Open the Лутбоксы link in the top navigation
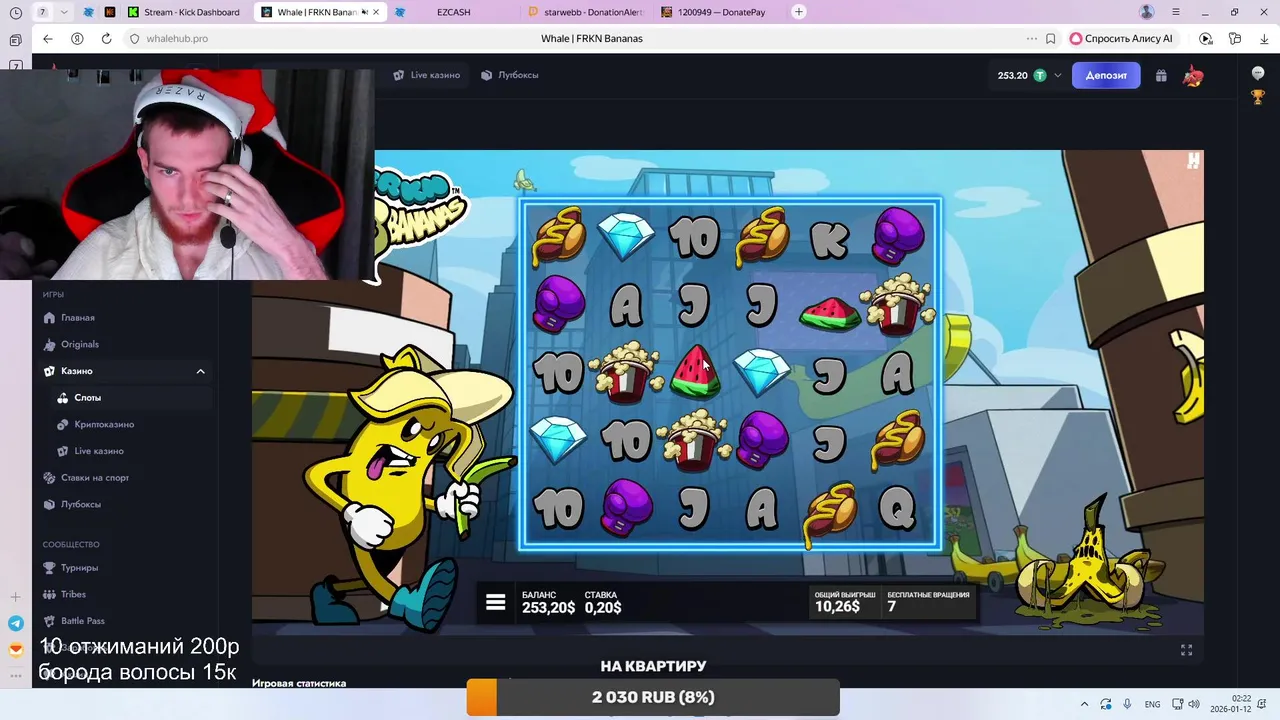 coord(510,75)
